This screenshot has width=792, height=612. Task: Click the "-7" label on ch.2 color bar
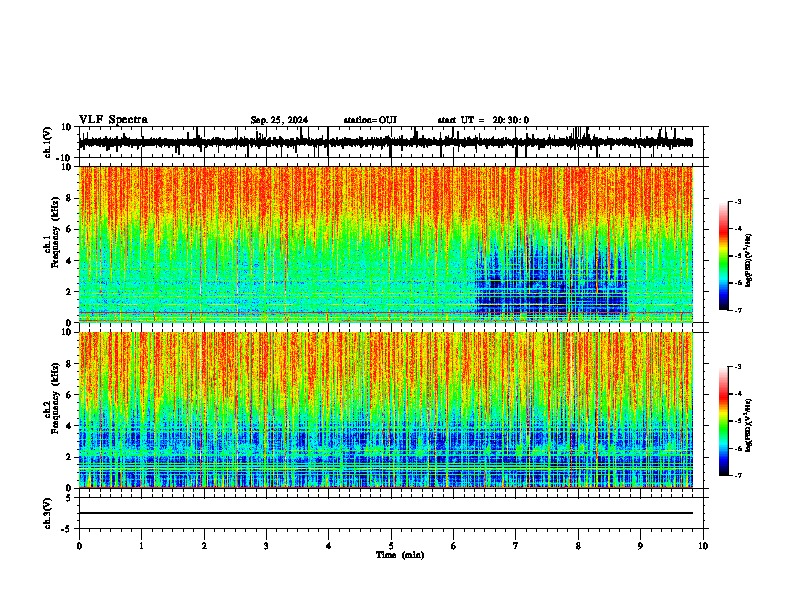coord(737,476)
